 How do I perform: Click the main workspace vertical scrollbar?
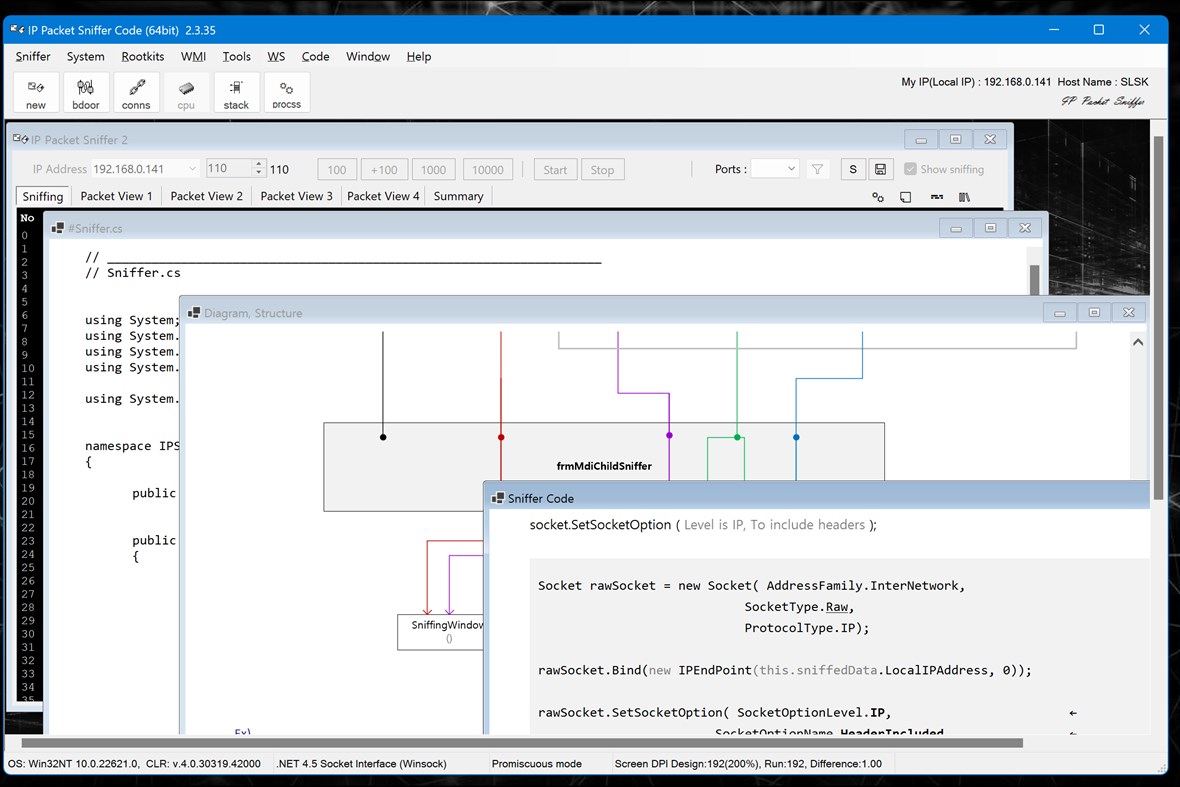click(x=1158, y=320)
